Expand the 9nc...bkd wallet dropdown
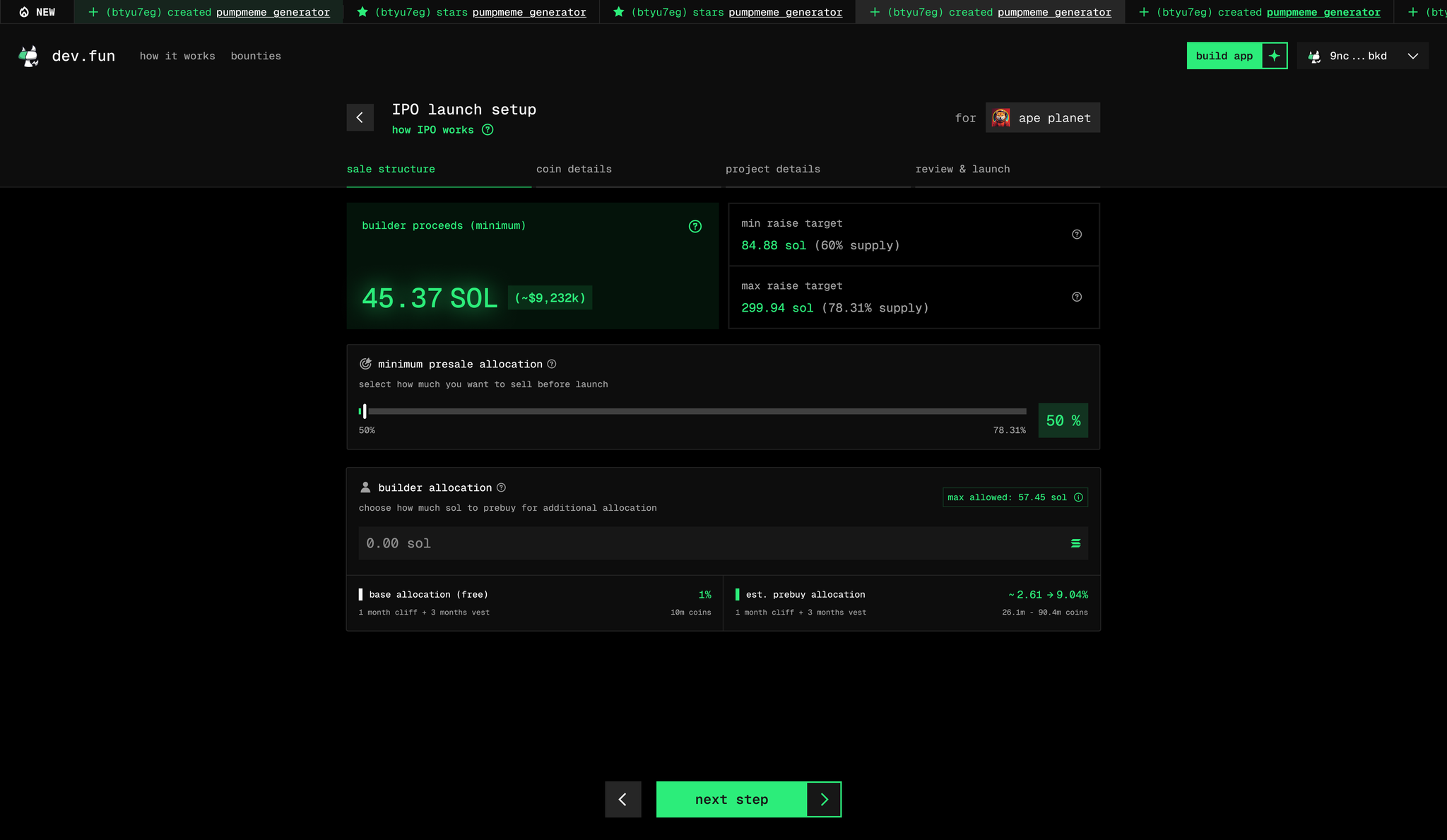The width and height of the screenshot is (1447, 840). [1412, 56]
